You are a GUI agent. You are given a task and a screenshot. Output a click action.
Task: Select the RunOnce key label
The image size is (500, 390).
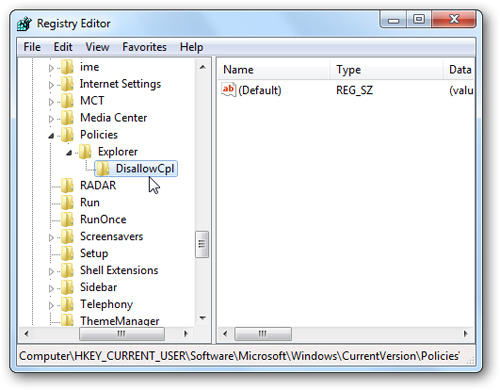click(x=103, y=220)
